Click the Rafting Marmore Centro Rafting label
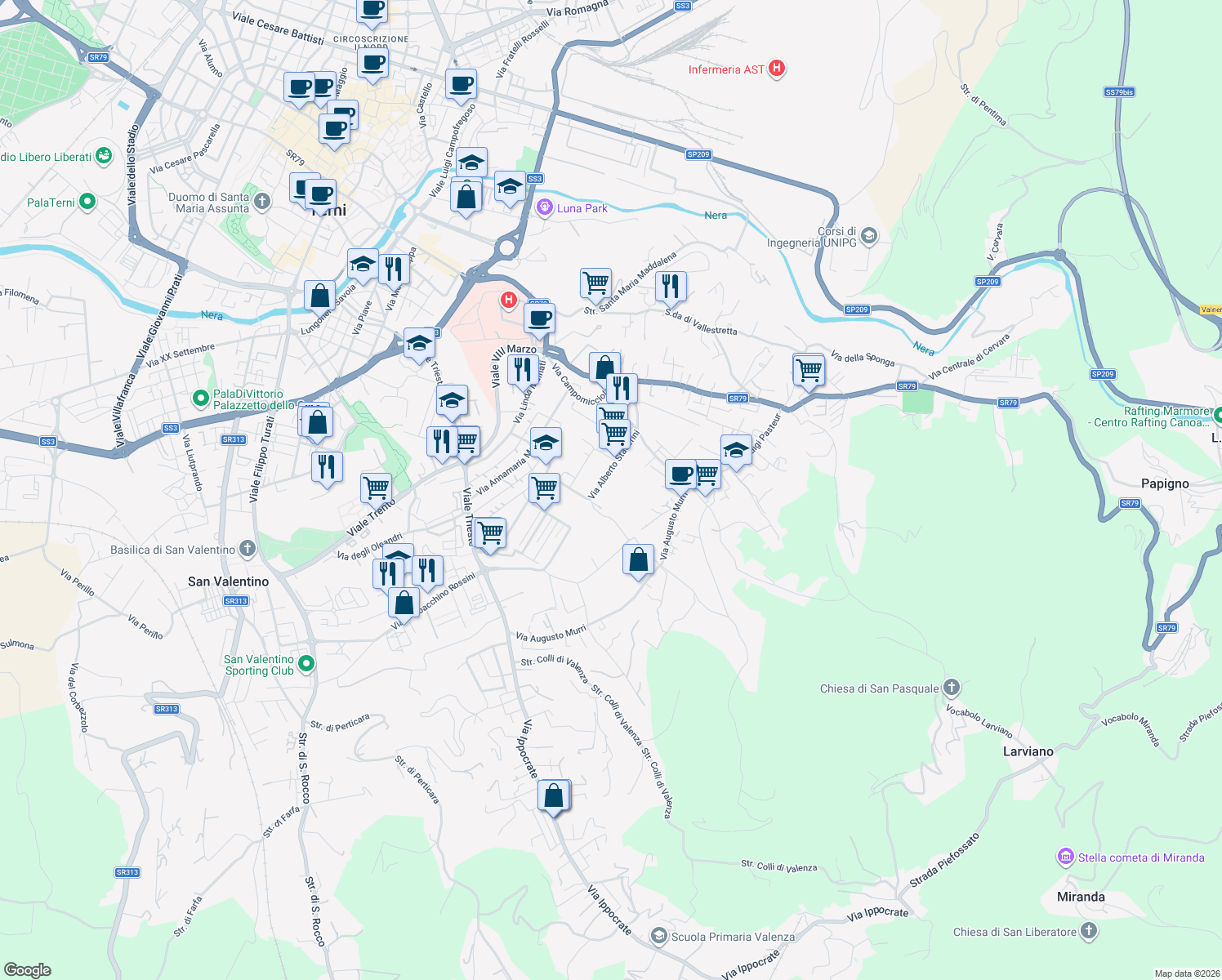The width and height of the screenshot is (1222, 980). point(1150,416)
